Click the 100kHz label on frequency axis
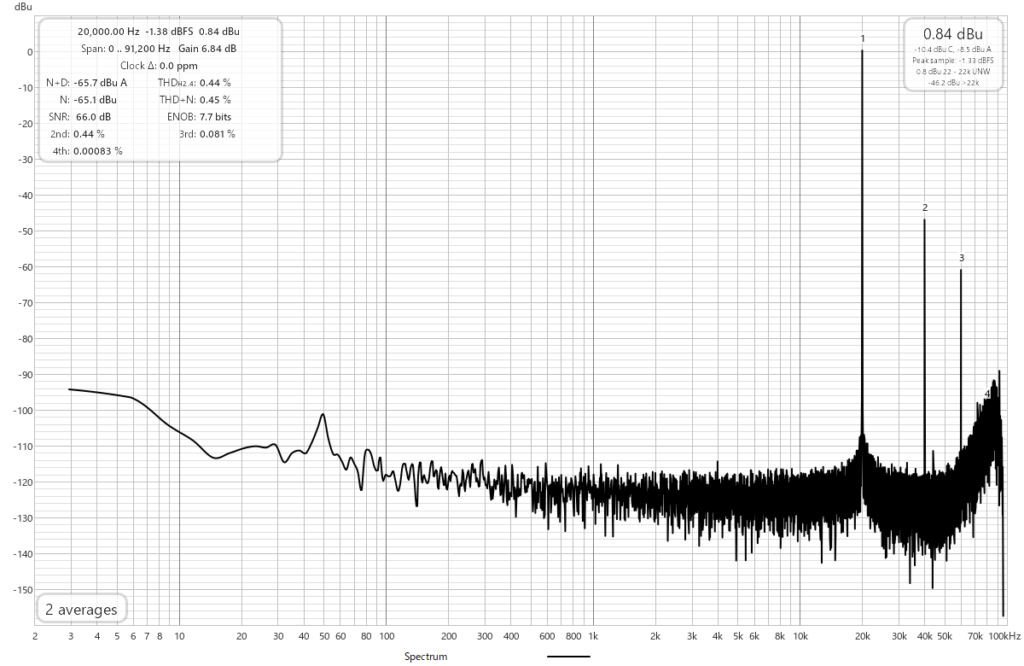The height and width of the screenshot is (666, 1024). [x=1004, y=636]
